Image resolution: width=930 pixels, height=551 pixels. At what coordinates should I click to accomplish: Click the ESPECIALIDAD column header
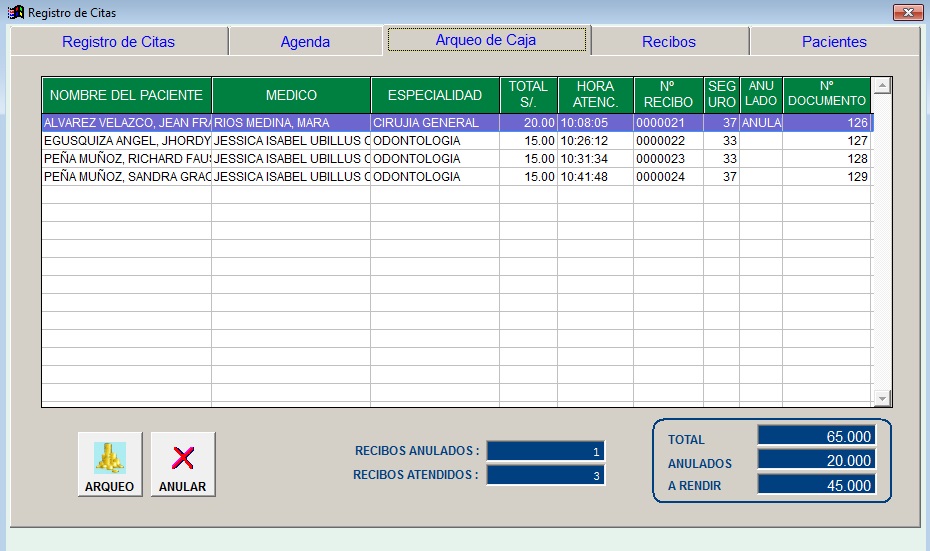[x=435, y=95]
